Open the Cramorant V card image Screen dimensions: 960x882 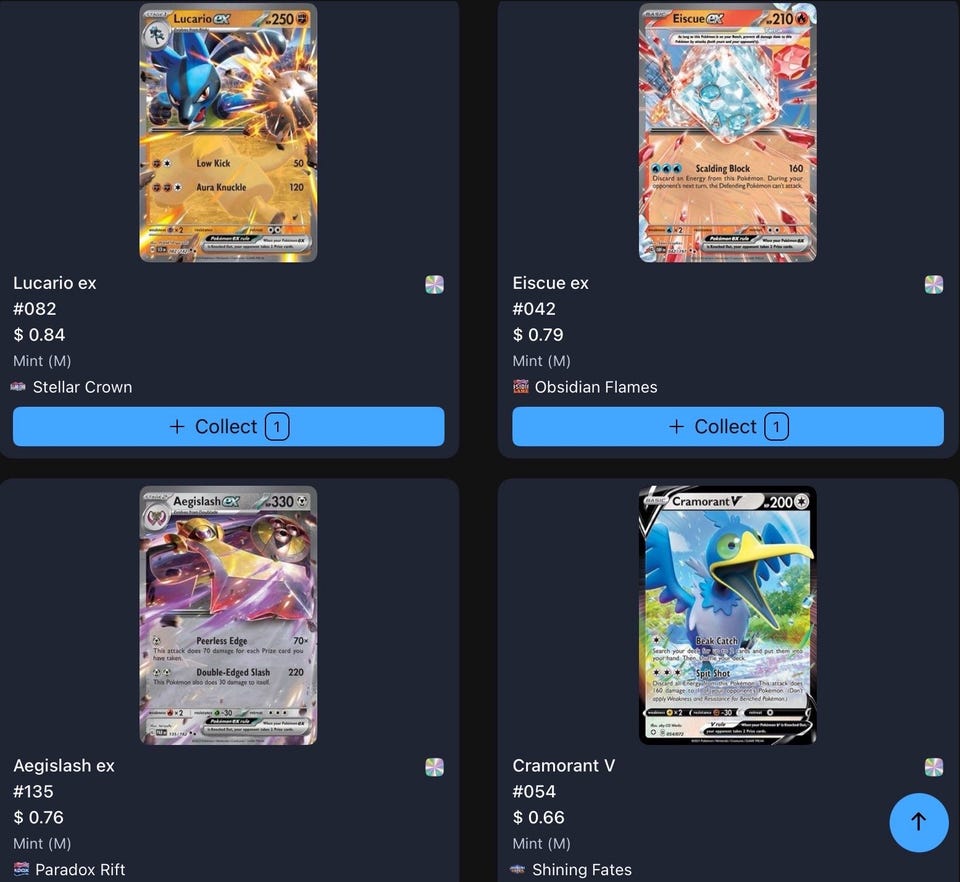(x=727, y=615)
